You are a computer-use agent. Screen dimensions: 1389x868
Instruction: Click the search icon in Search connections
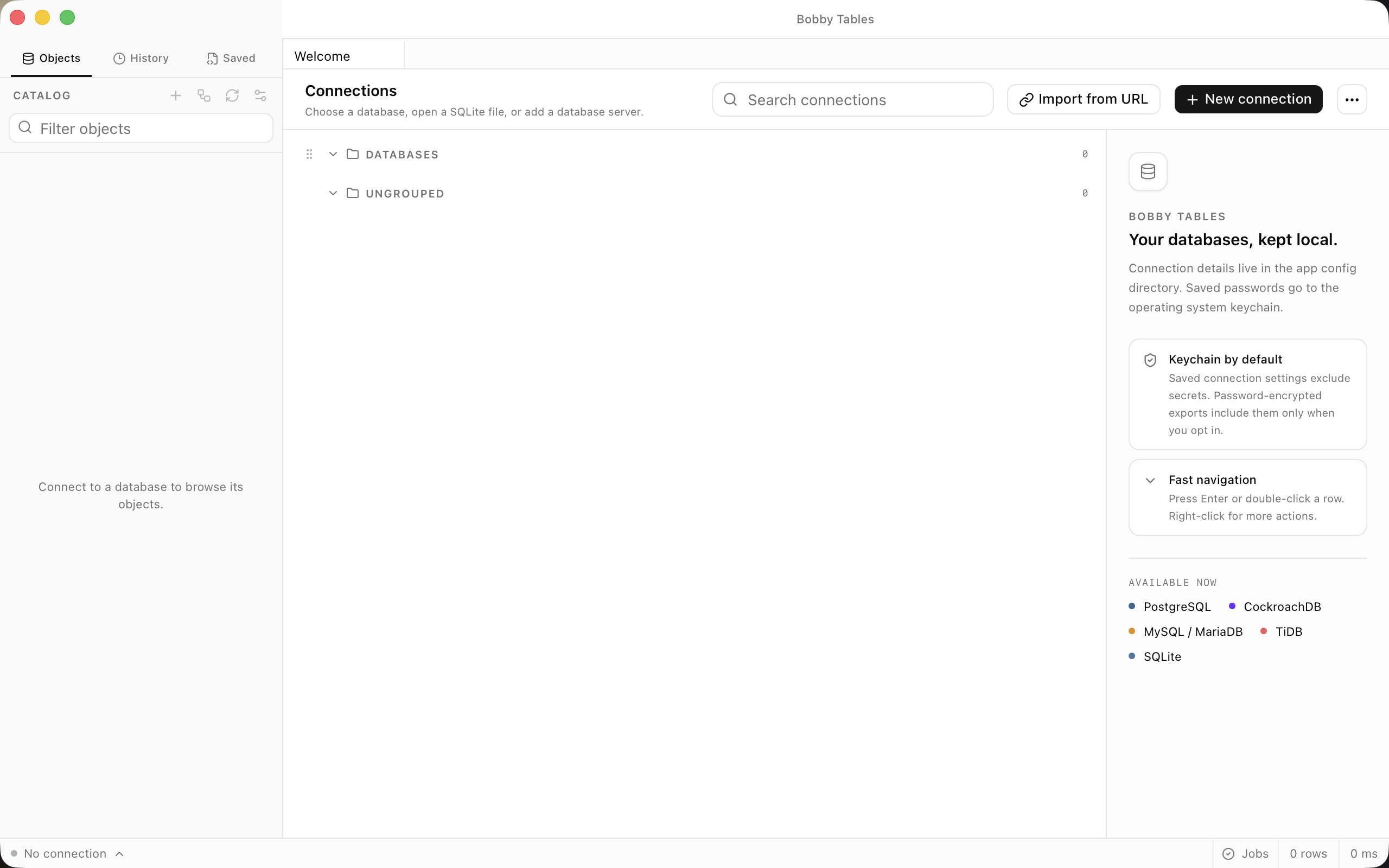[730, 99]
